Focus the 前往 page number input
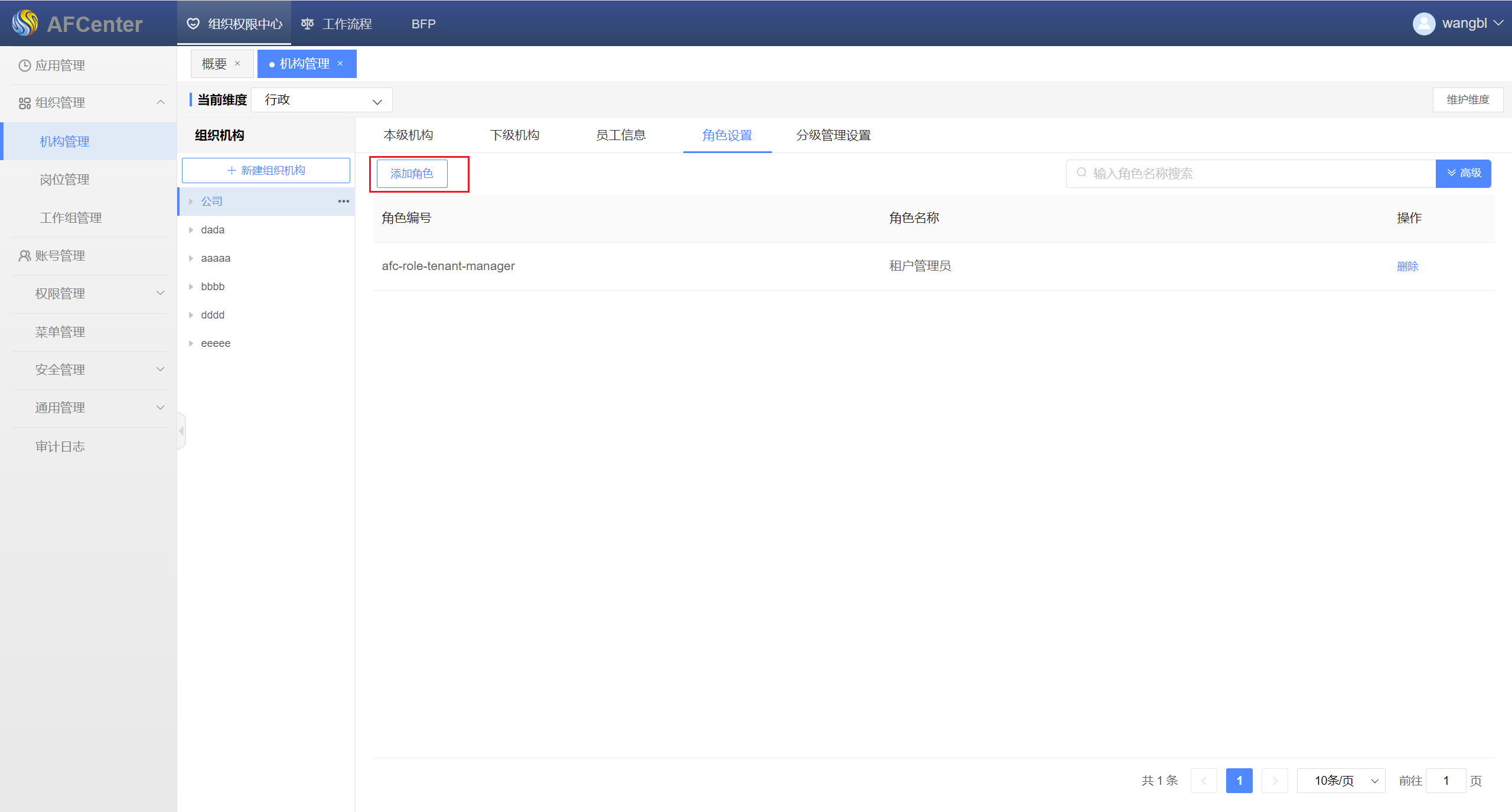Viewport: 1512px width, 812px height. [1446, 781]
